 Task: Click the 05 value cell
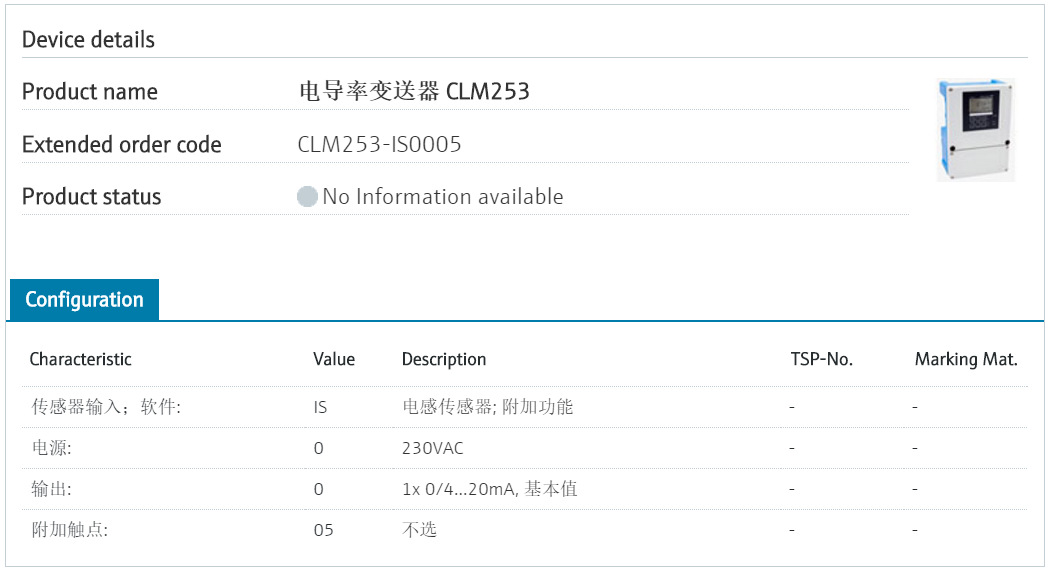click(x=323, y=531)
